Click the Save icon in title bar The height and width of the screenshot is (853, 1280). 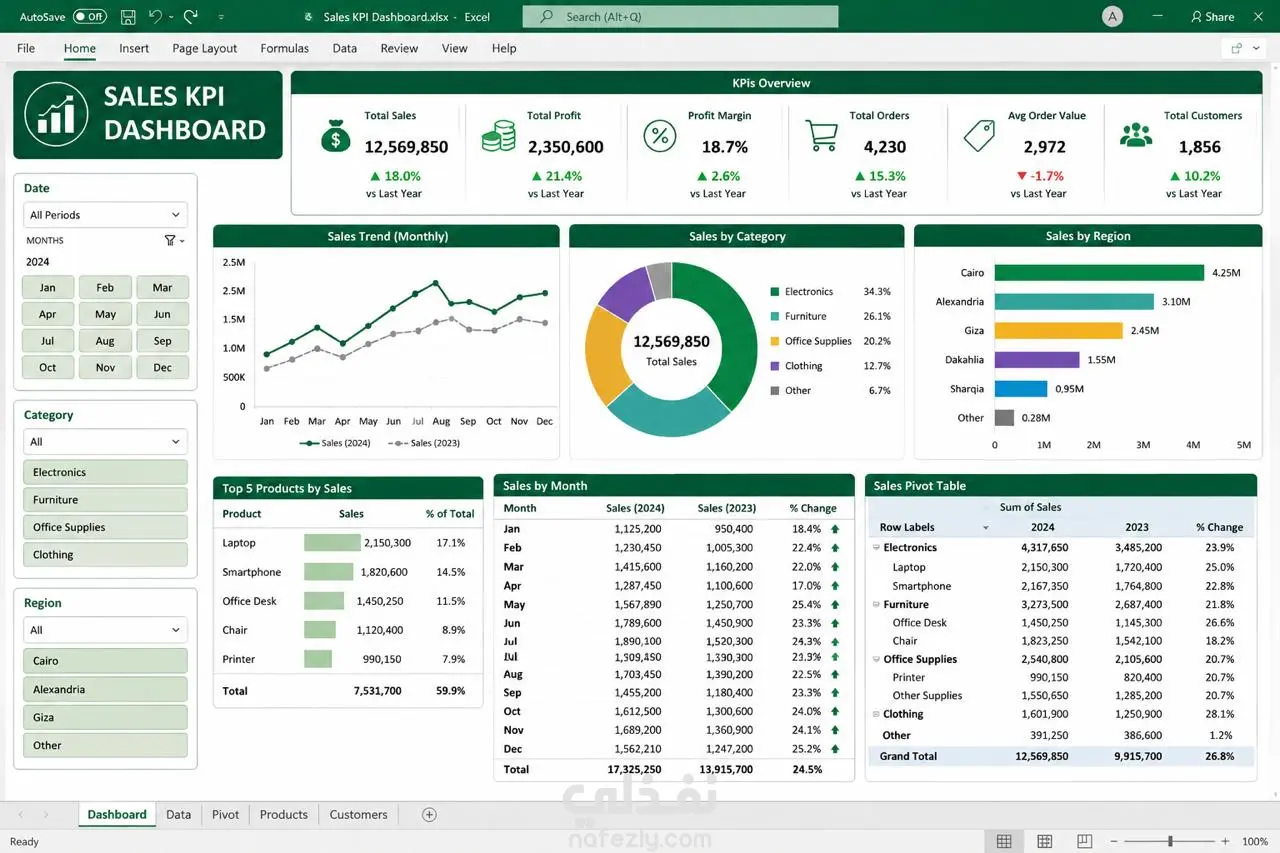pyautogui.click(x=127, y=17)
